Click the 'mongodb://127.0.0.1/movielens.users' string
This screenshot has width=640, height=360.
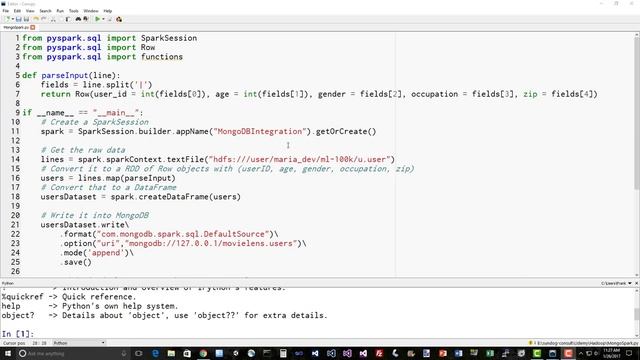click(211, 243)
